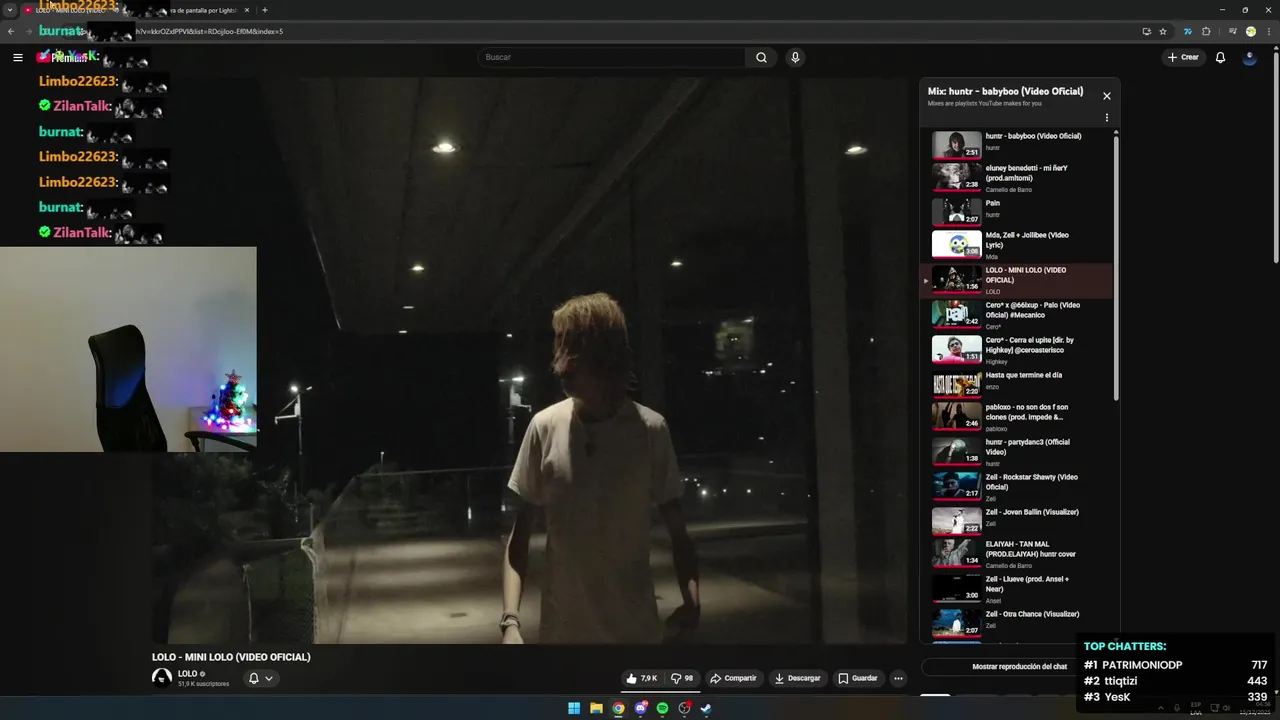This screenshot has height=720, width=1280.
Task: Open the subscription notification bell dropdown
Action: click(x=259, y=678)
